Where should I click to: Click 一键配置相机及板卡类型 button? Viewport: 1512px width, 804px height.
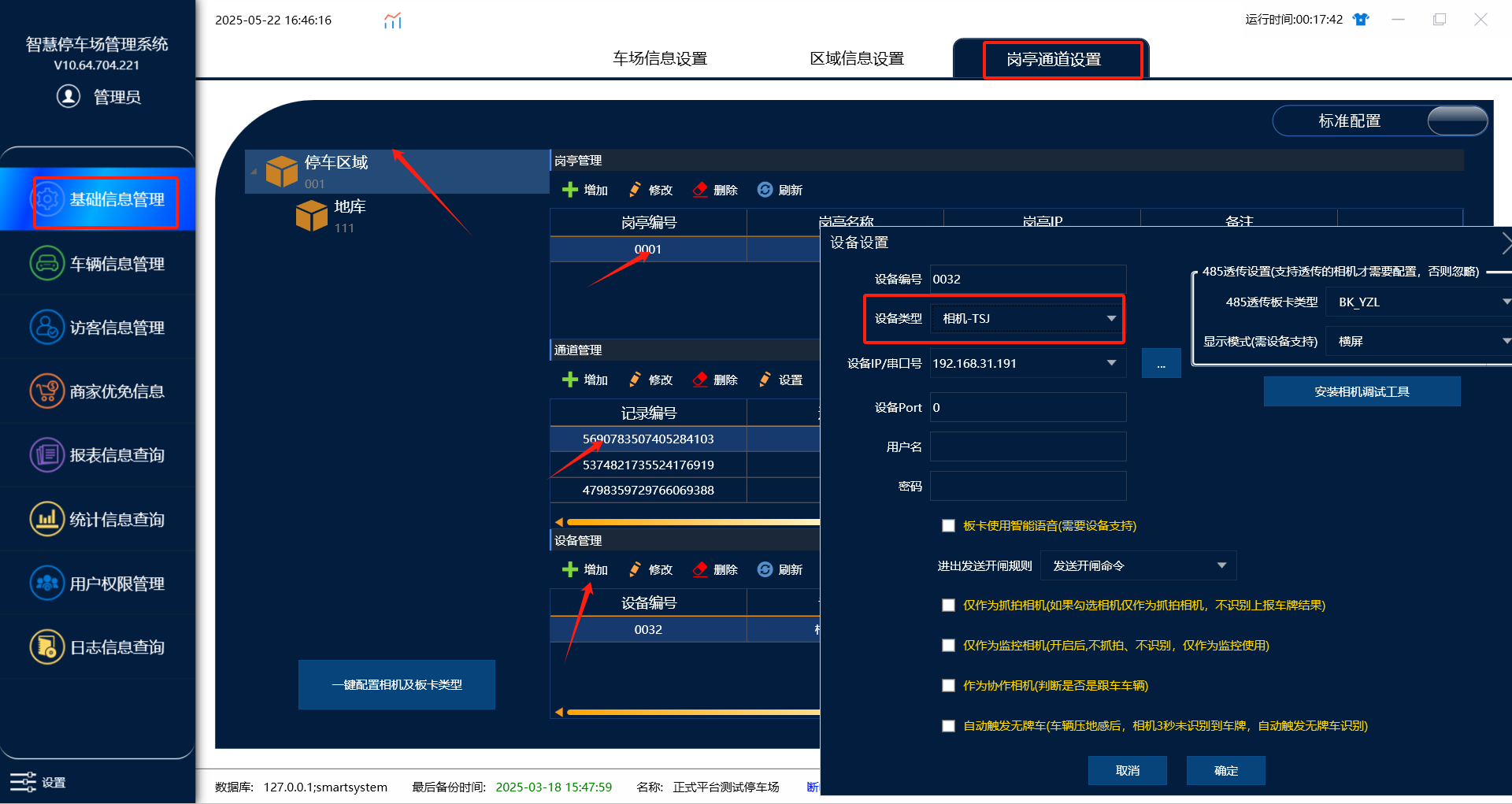click(397, 685)
